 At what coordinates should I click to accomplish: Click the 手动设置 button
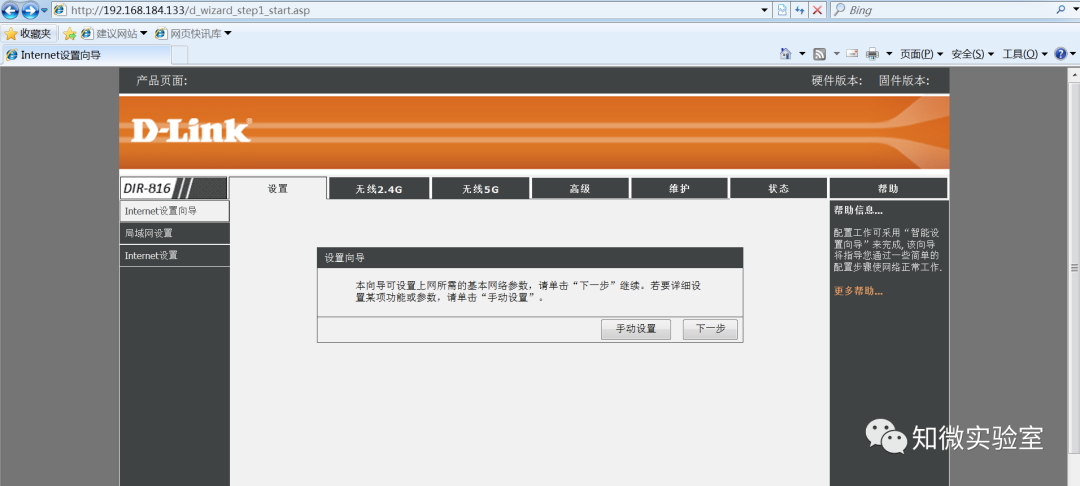pyautogui.click(x=636, y=329)
